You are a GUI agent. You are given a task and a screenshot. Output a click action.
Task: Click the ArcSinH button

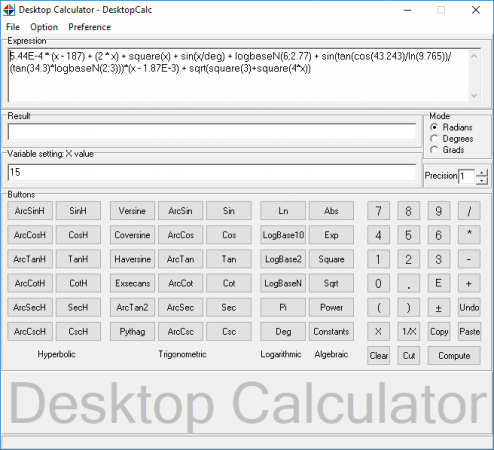(30, 211)
